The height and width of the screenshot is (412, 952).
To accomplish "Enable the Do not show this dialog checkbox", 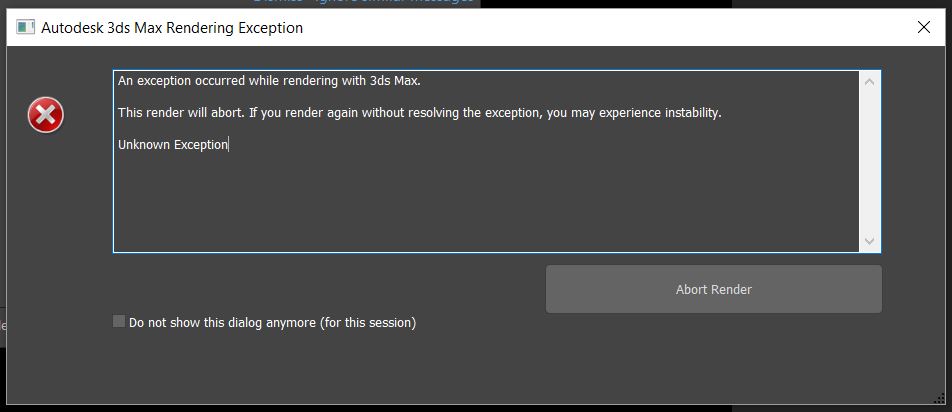I will coord(119,322).
